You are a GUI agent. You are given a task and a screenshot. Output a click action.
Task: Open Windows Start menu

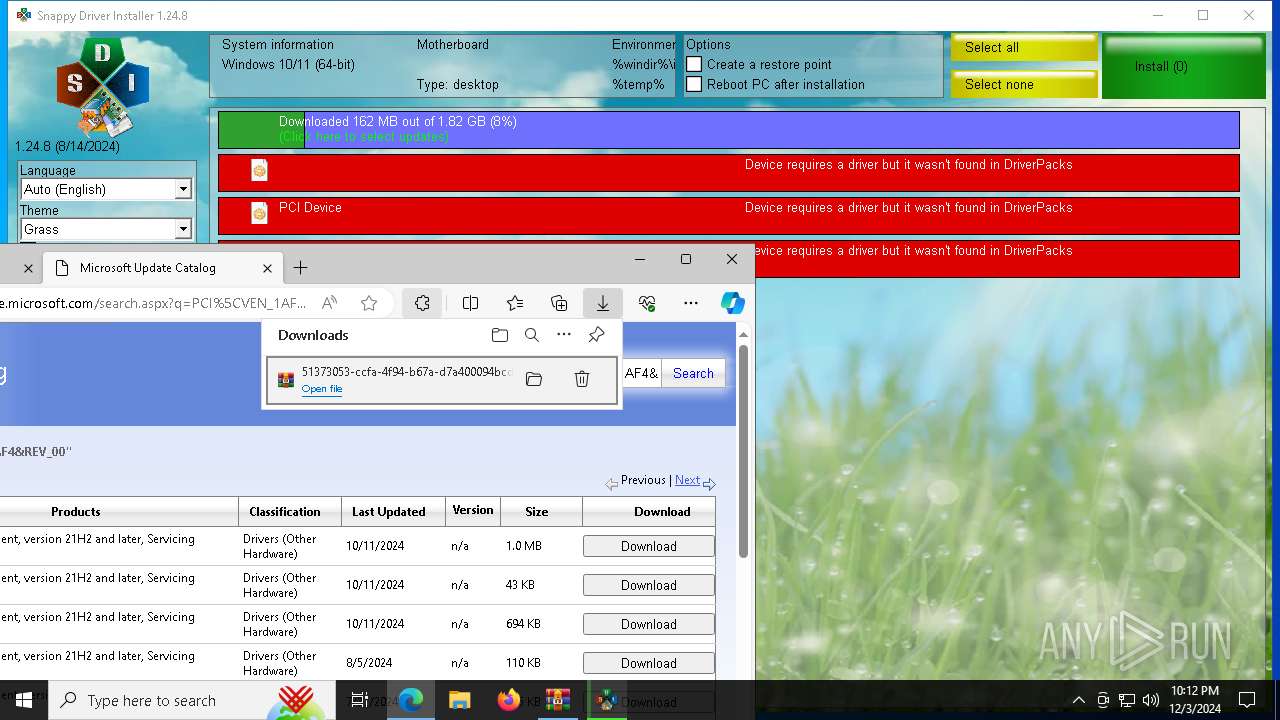coord(24,700)
